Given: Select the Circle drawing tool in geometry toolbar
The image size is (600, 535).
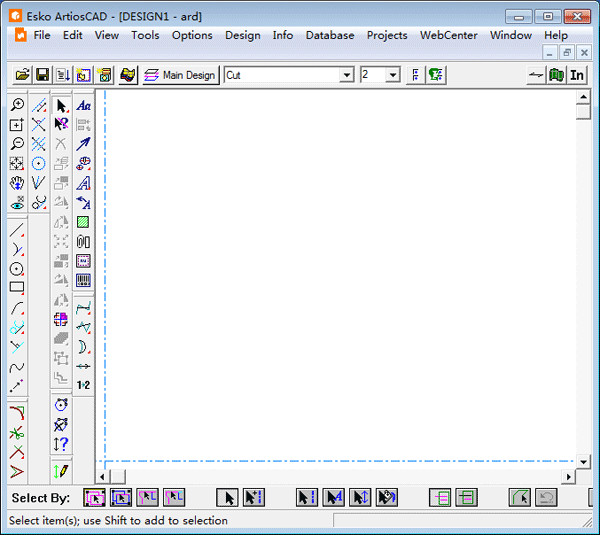Looking at the screenshot, I should pyautogui.click(x=17, y=269).
